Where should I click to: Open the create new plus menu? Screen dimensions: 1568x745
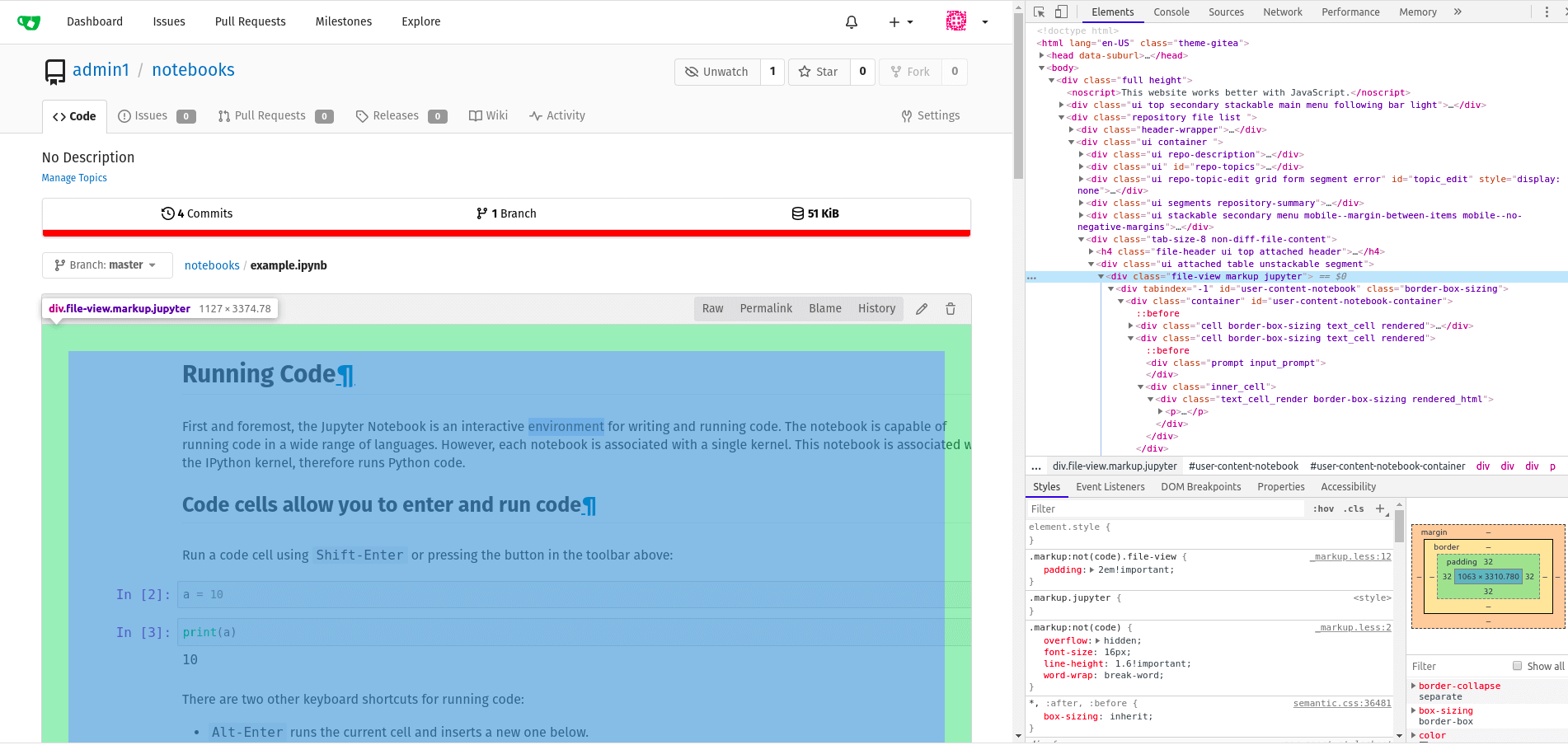(x=901, y=22)
